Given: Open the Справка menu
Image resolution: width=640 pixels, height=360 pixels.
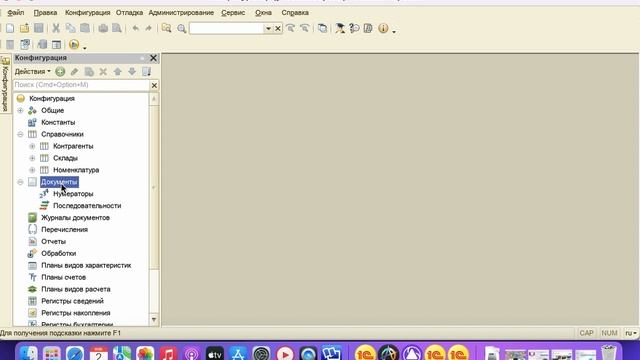Looking at the screenshot, I should 295,13.
